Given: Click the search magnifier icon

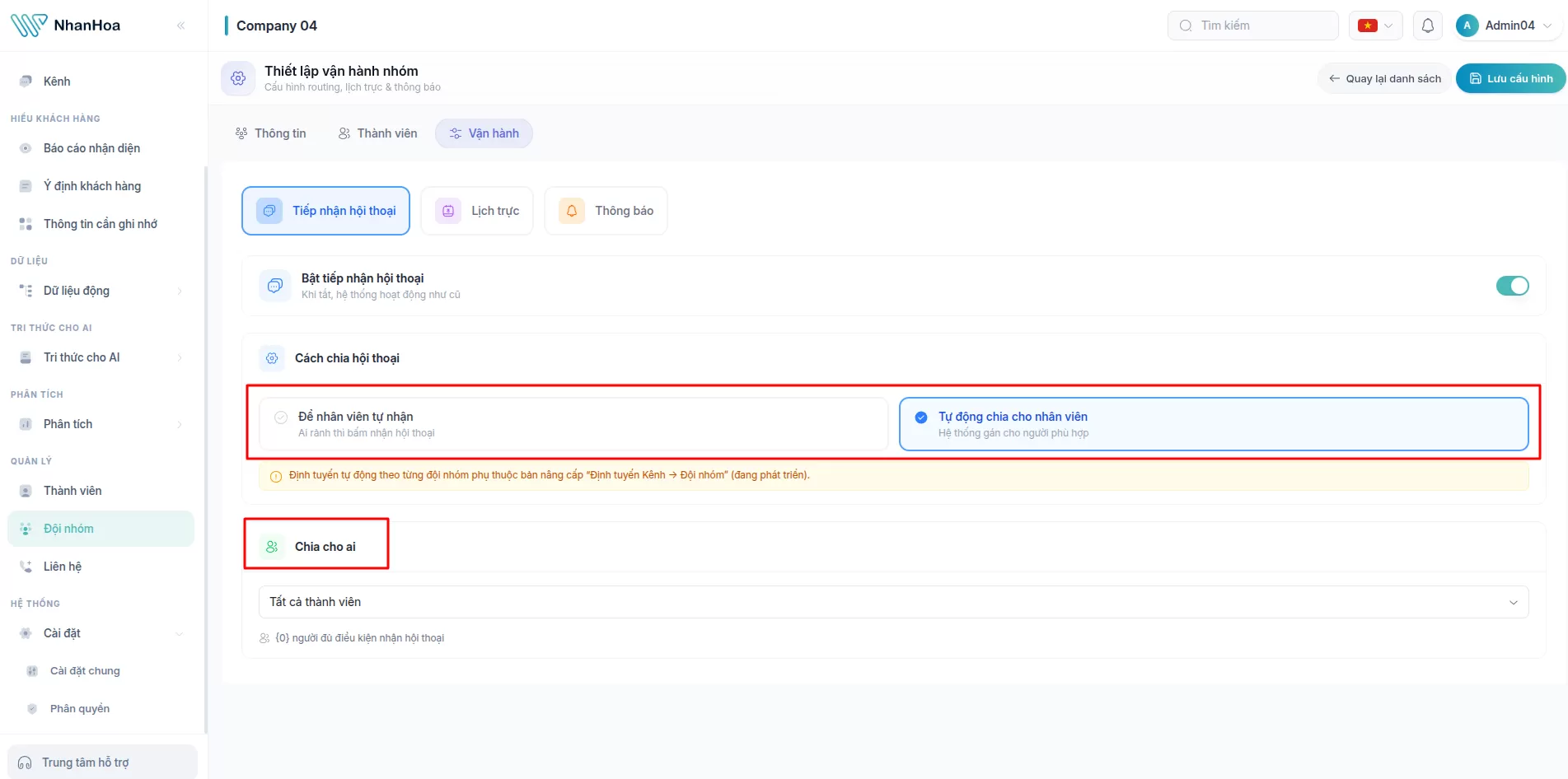Looking at the screenshot, I should coord(1186,26).
